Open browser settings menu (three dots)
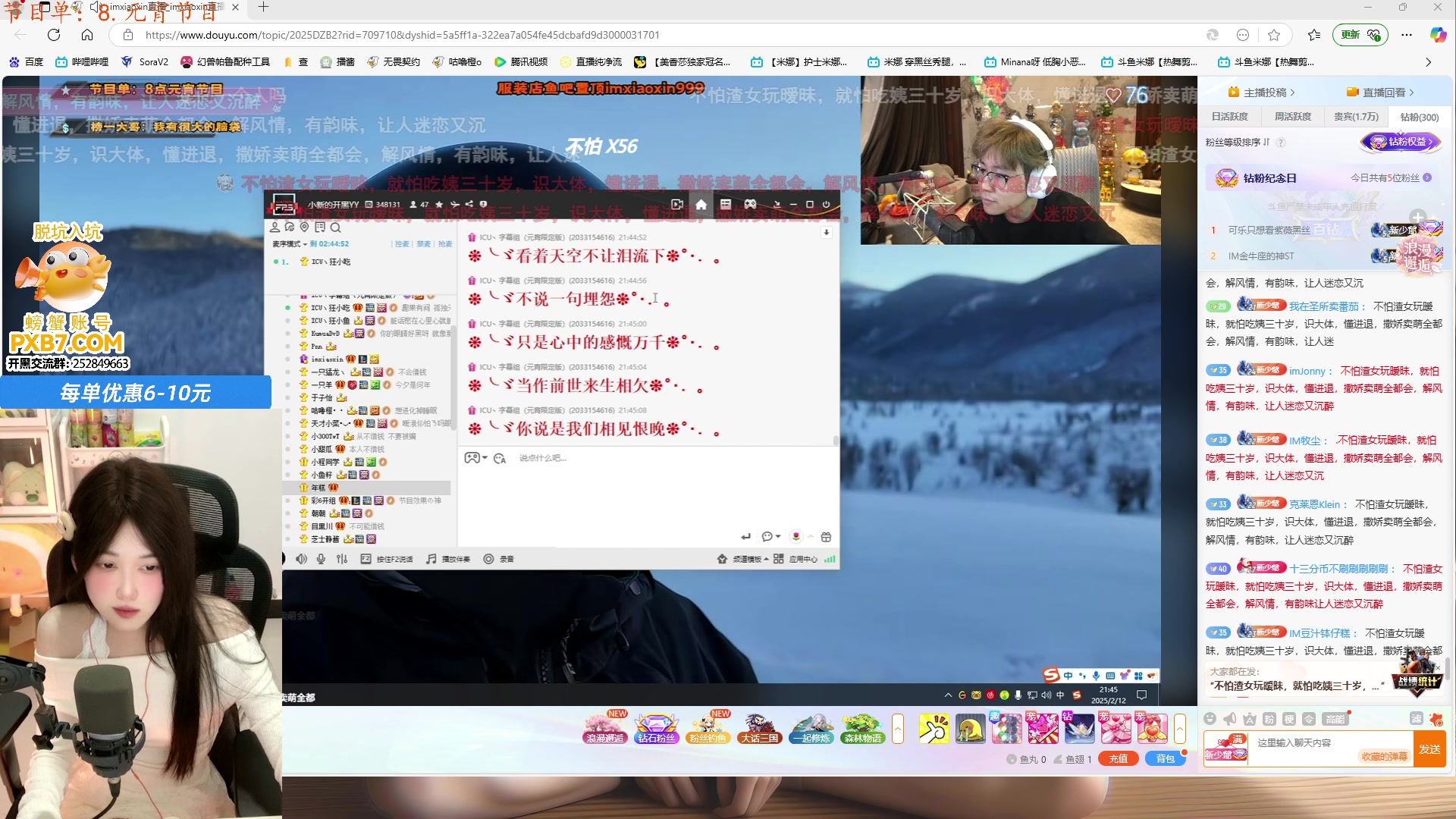Screen dimensions: 1456x819 click(x=1407, y=35)
